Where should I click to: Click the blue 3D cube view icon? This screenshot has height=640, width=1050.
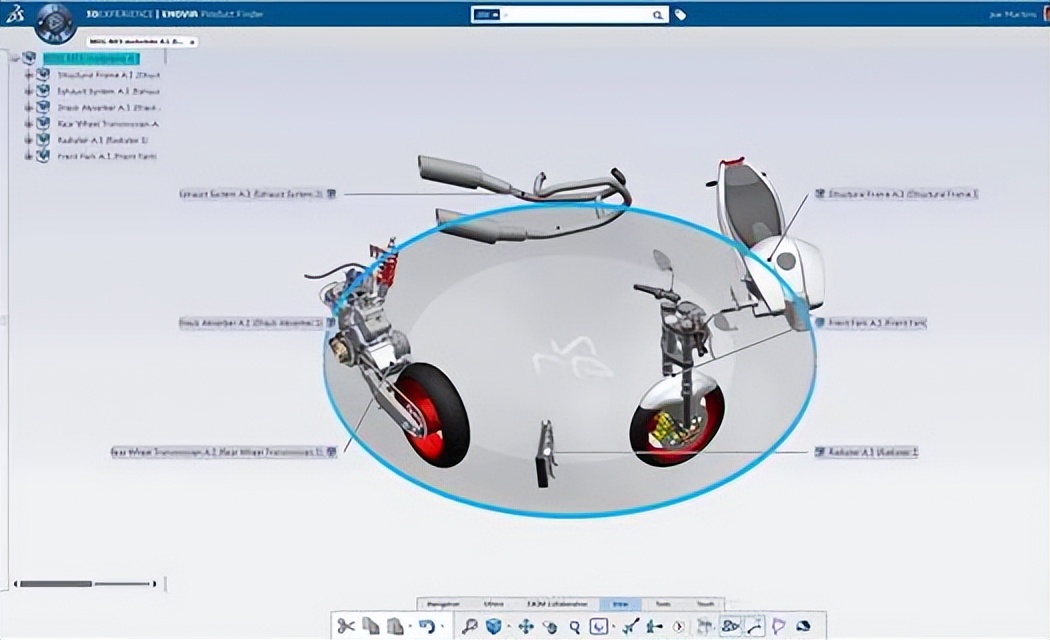point(494,626)
